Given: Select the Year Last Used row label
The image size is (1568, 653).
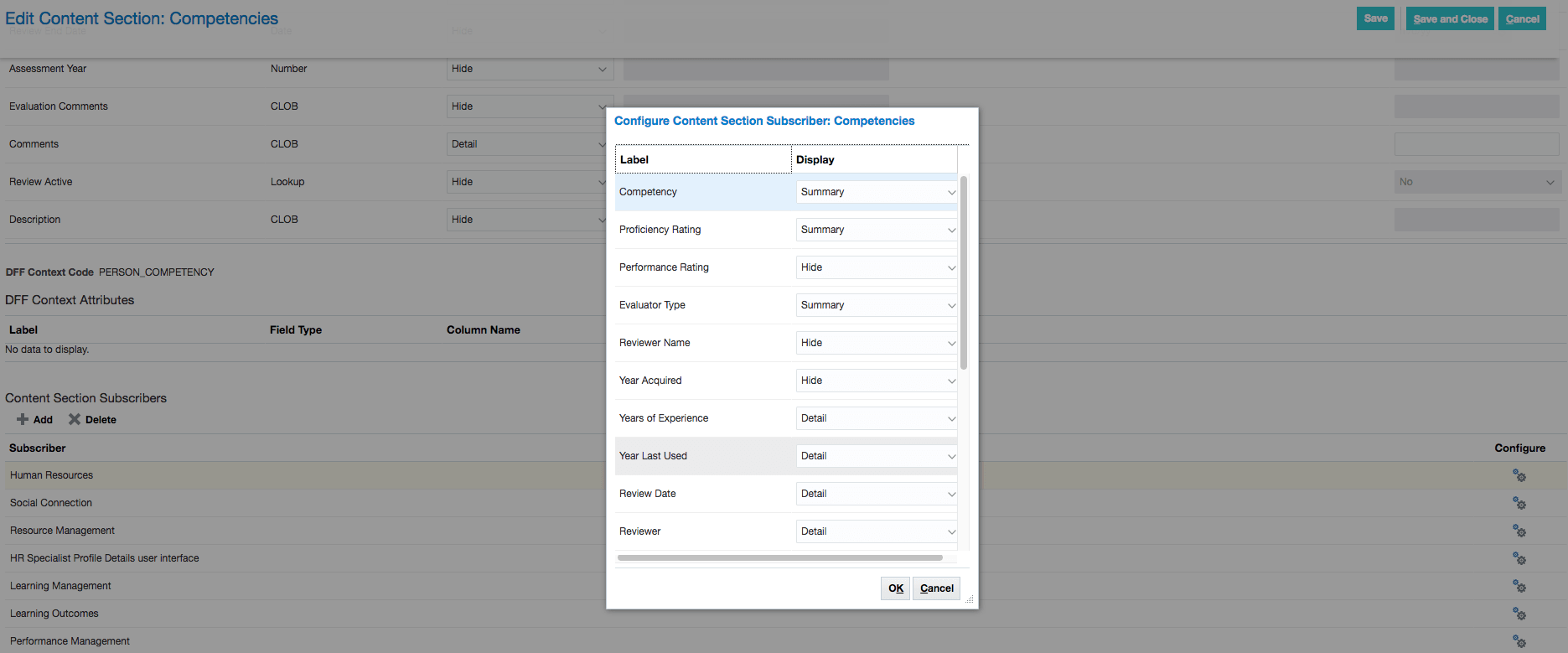Looking at the screenshot, I should tap(653, 456).
